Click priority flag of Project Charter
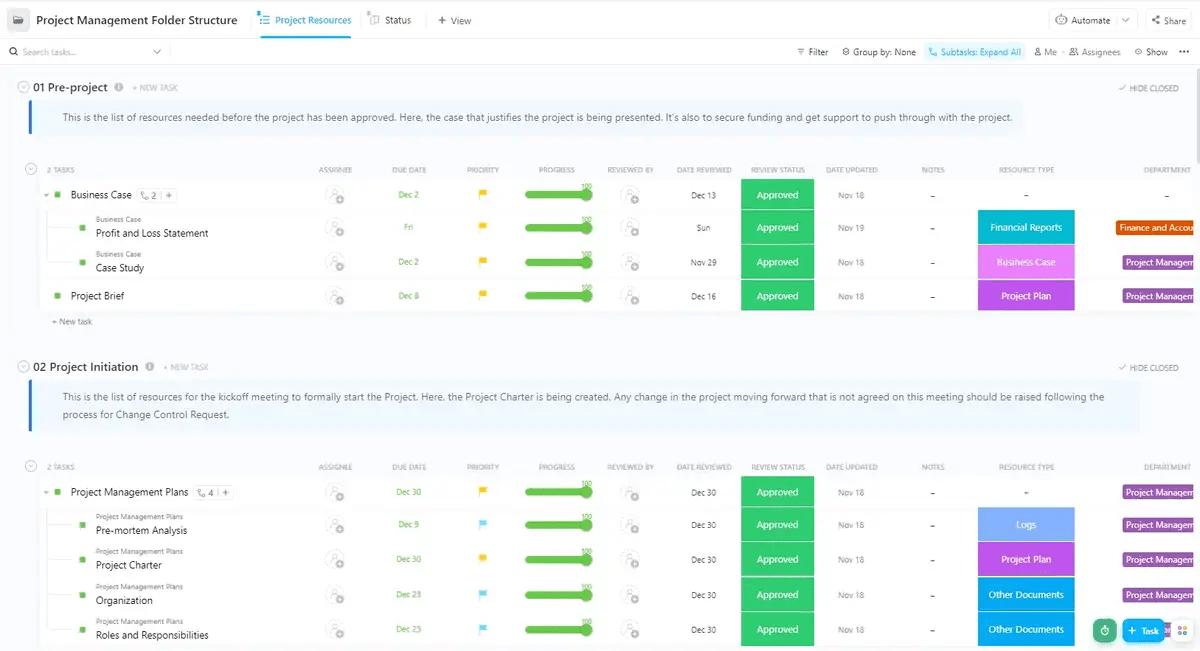Image resolution: width=1200 pixels, height=651 pixels. (483, 560)
